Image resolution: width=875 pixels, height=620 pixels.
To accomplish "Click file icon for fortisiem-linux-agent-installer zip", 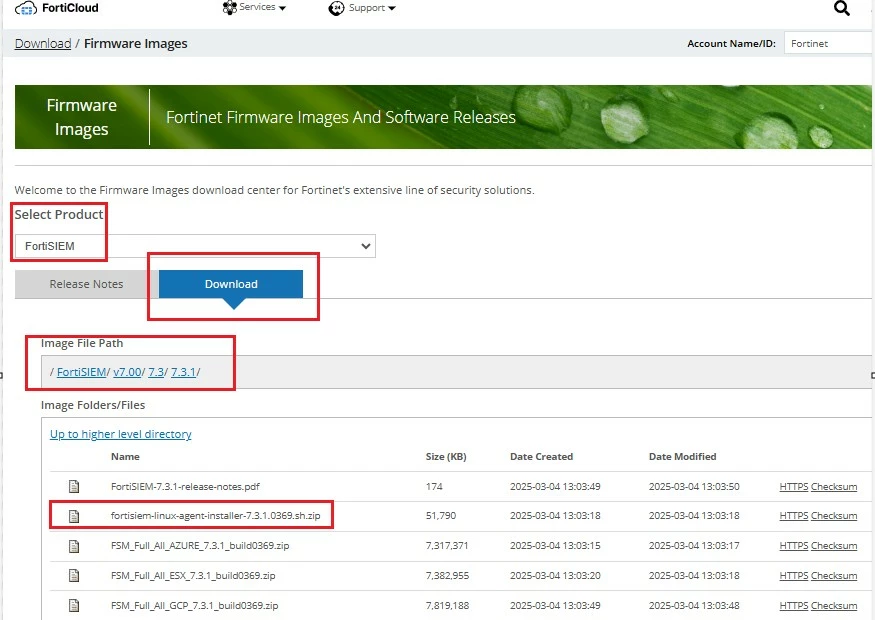I will pyautogui.click(x=74, y=516).
